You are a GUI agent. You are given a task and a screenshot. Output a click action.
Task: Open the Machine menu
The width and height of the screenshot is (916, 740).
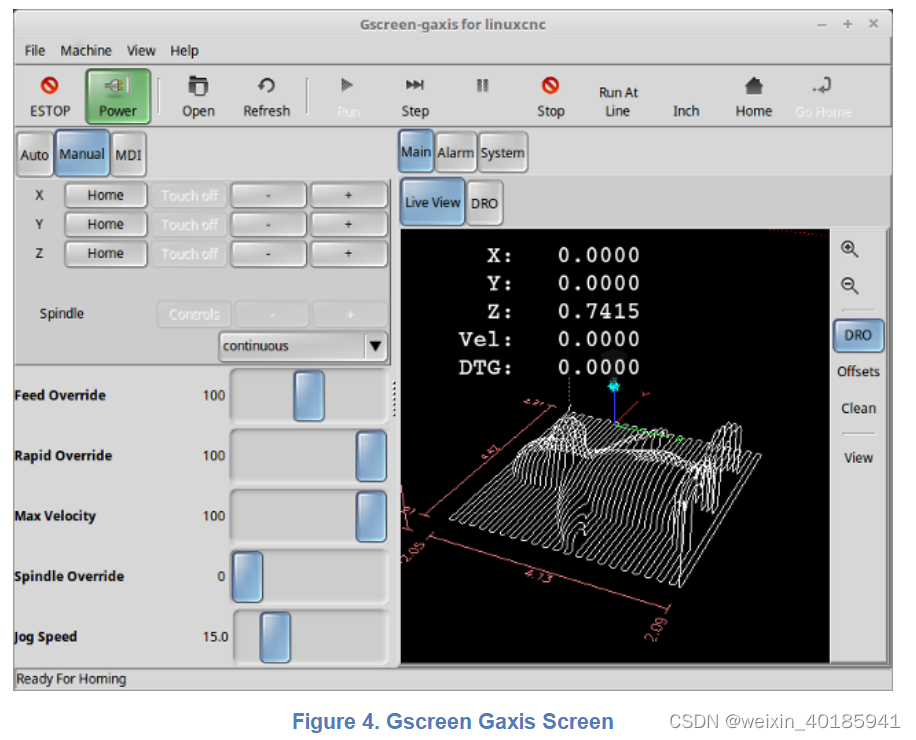86,50
